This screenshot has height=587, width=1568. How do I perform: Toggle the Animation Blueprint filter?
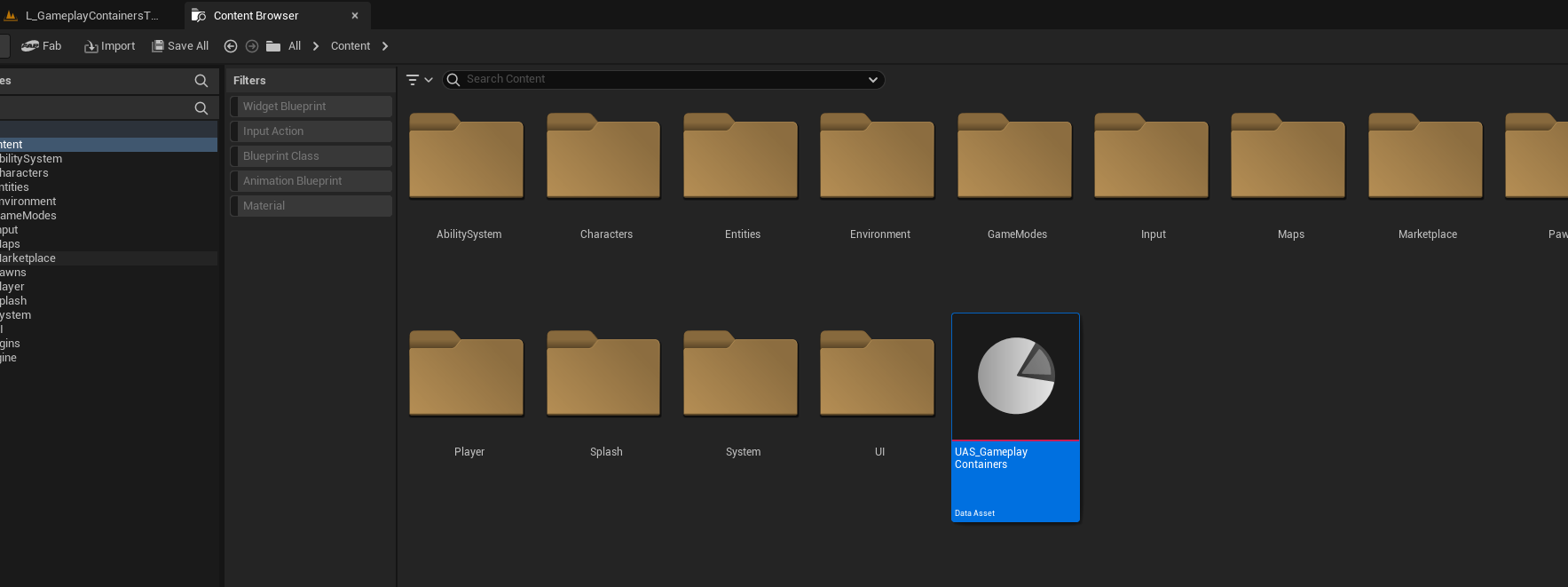pyautogui.click(x=311, y=181)
